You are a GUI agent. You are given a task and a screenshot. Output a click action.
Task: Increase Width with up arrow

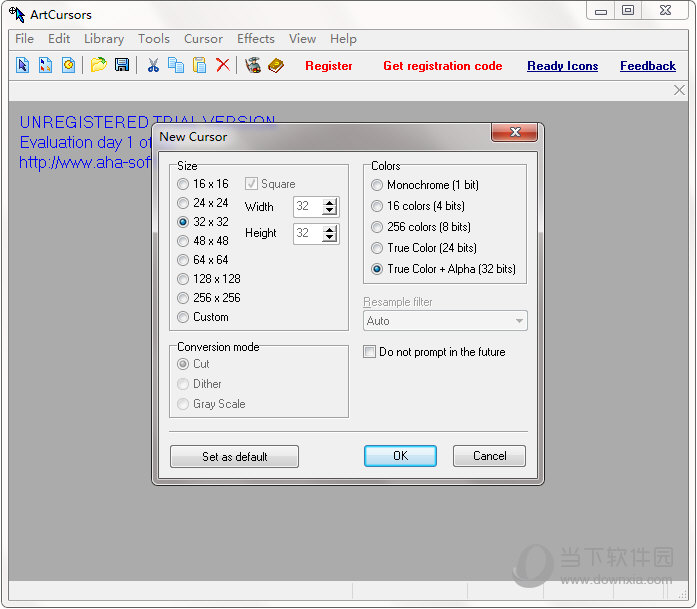pyautogui.click(x=329, y=203)
